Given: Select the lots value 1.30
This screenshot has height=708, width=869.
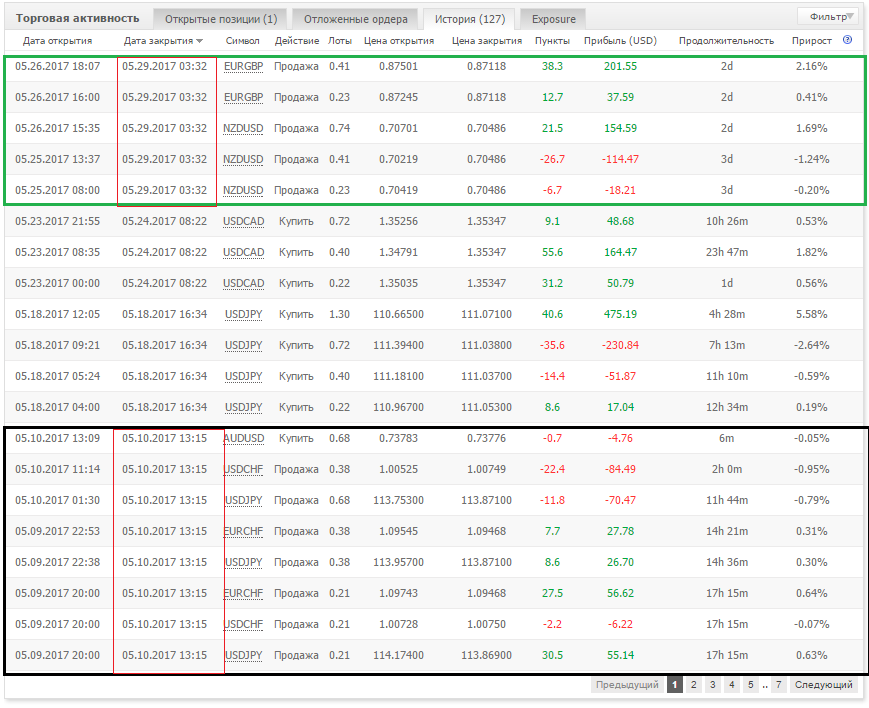Looking at the screenshot, I should [x=339, y=315].
